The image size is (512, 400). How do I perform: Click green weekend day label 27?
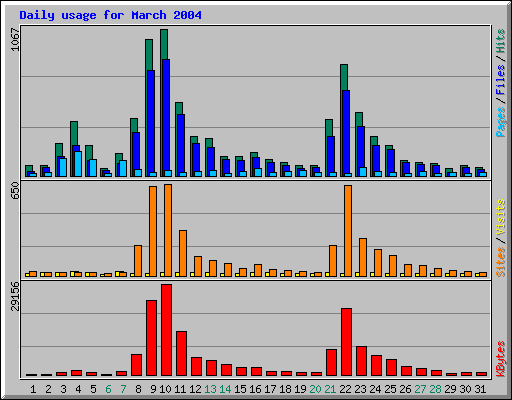(x=420, y=389)
